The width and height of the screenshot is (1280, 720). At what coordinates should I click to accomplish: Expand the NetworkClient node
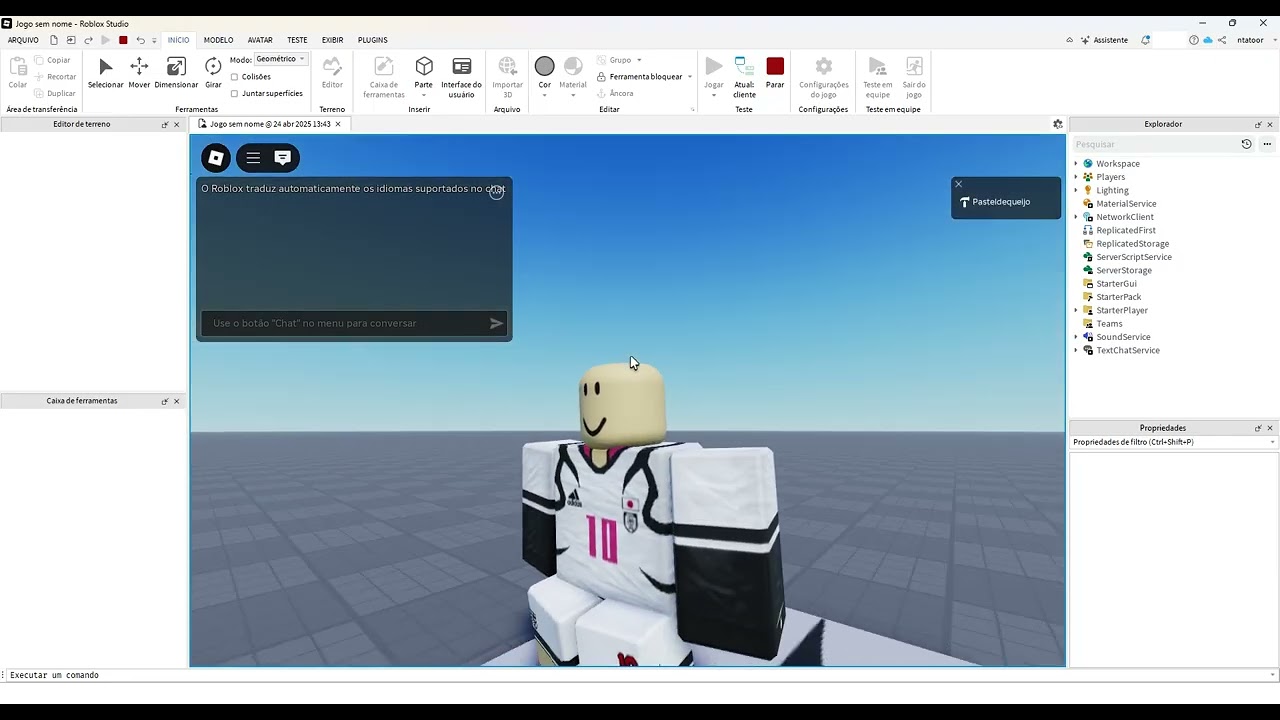coord(1076,217)
